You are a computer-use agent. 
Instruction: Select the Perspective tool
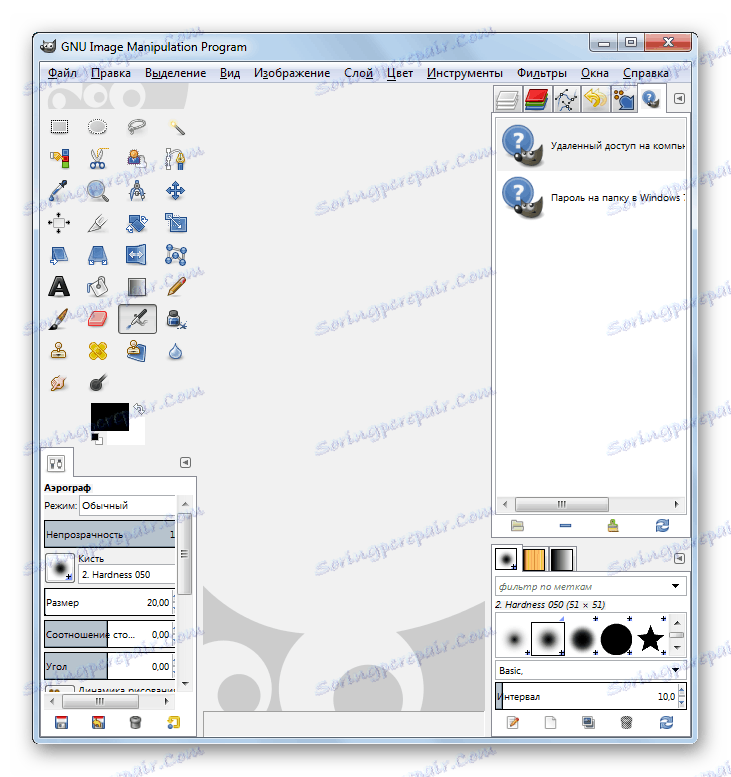coord(98,255)
